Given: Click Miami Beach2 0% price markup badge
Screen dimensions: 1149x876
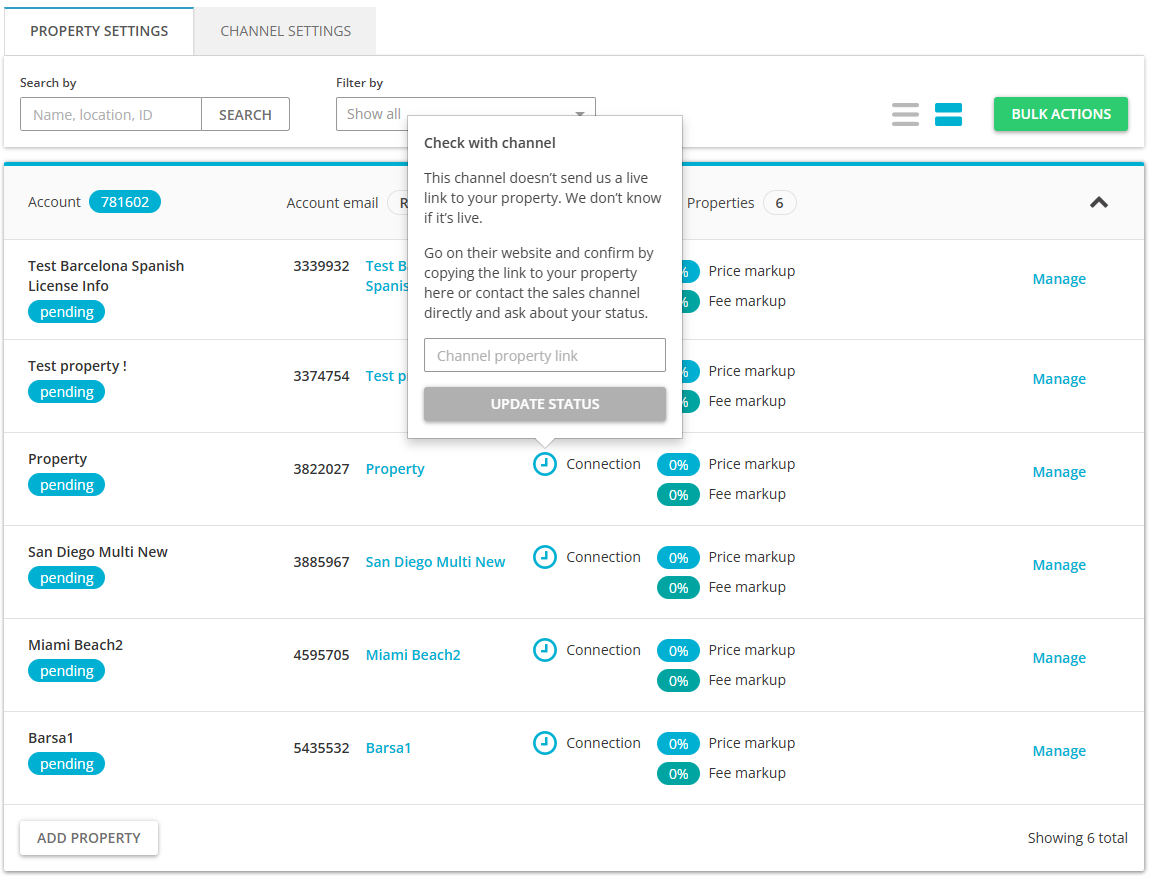Looking at the screenshot, I should click(679, 651).
